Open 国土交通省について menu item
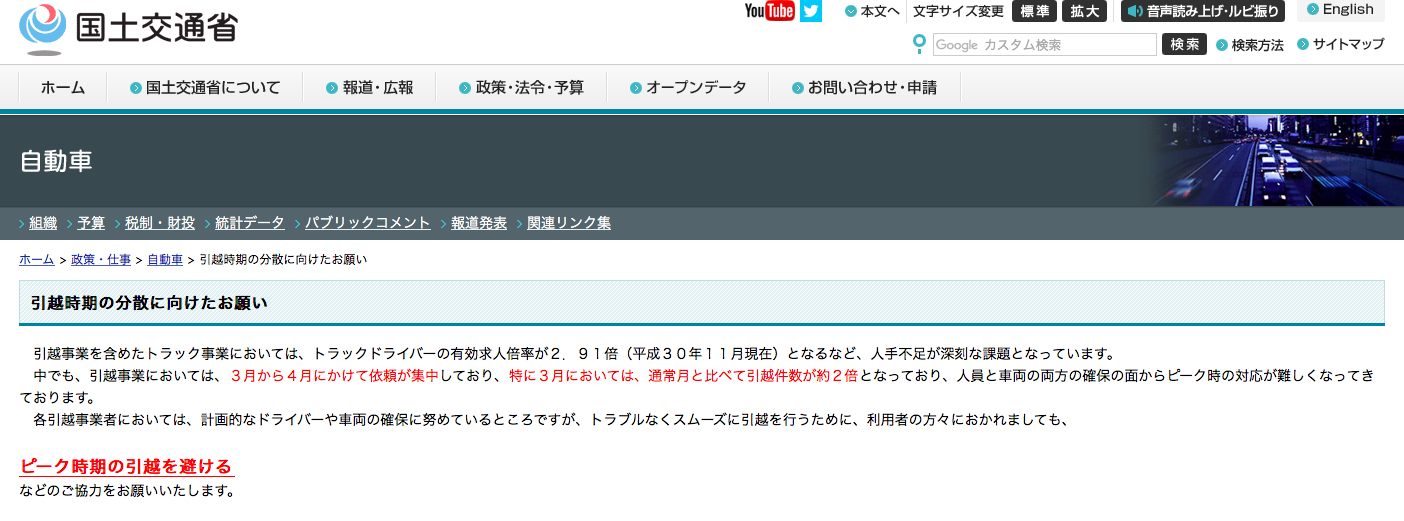 coord(205,88)
